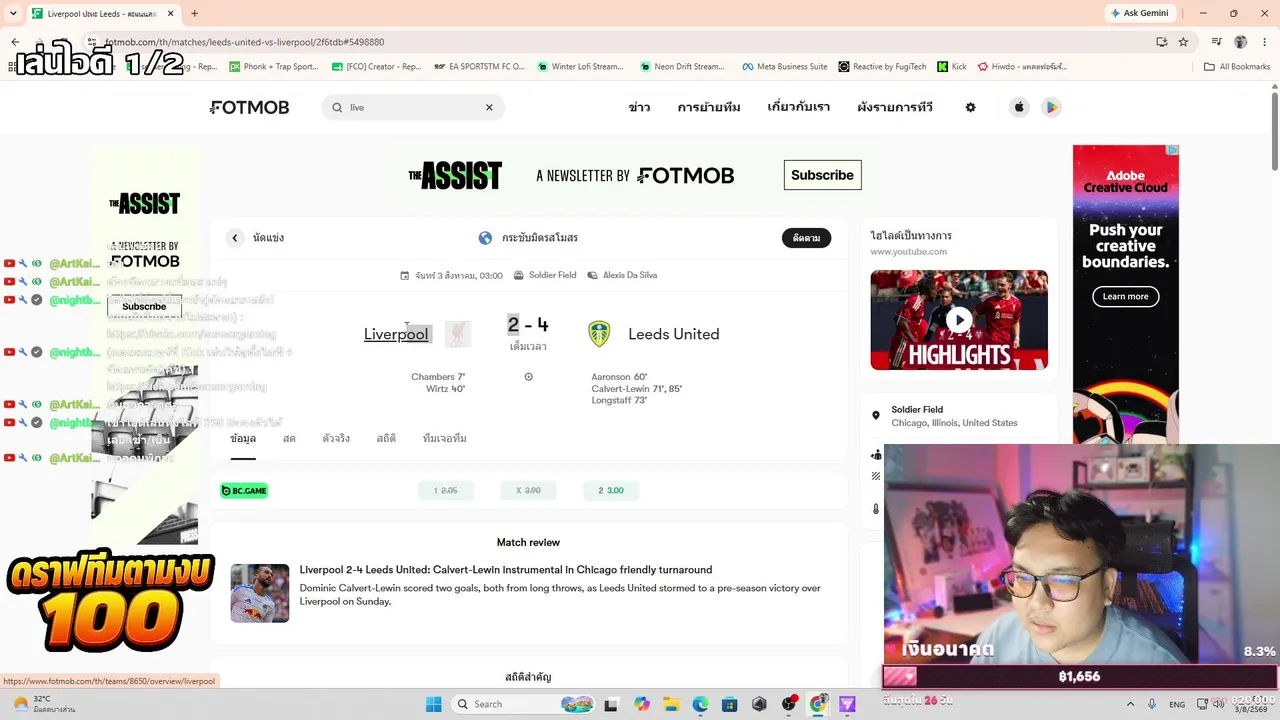Click the Leeds United club crest
The width and height of the screenshot is (1280, 720).
click(x=599, y=334)
